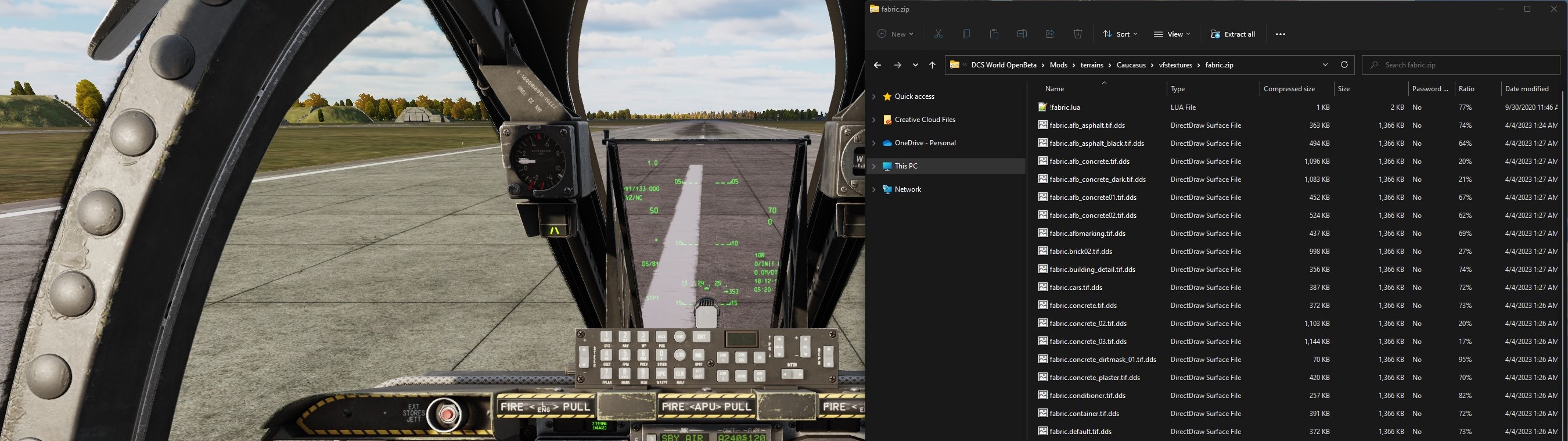Click icon of fabric.afb_asphalt.tif.dds
Viewport: 1568px width, 441px height.
[x=1042, y=125]
